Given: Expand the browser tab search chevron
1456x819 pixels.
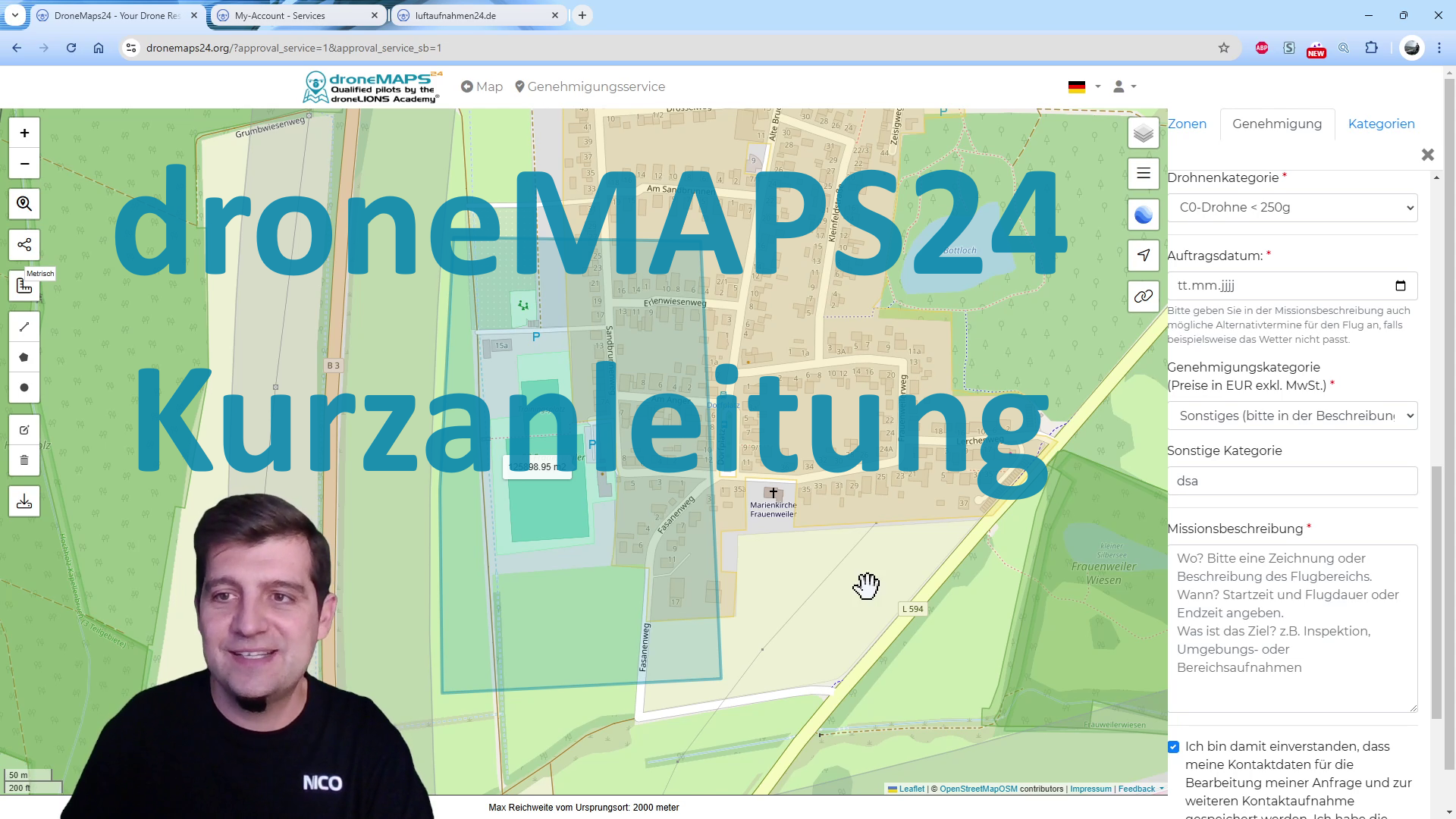Looking at the screenshot, I should (x=15, y=15).
